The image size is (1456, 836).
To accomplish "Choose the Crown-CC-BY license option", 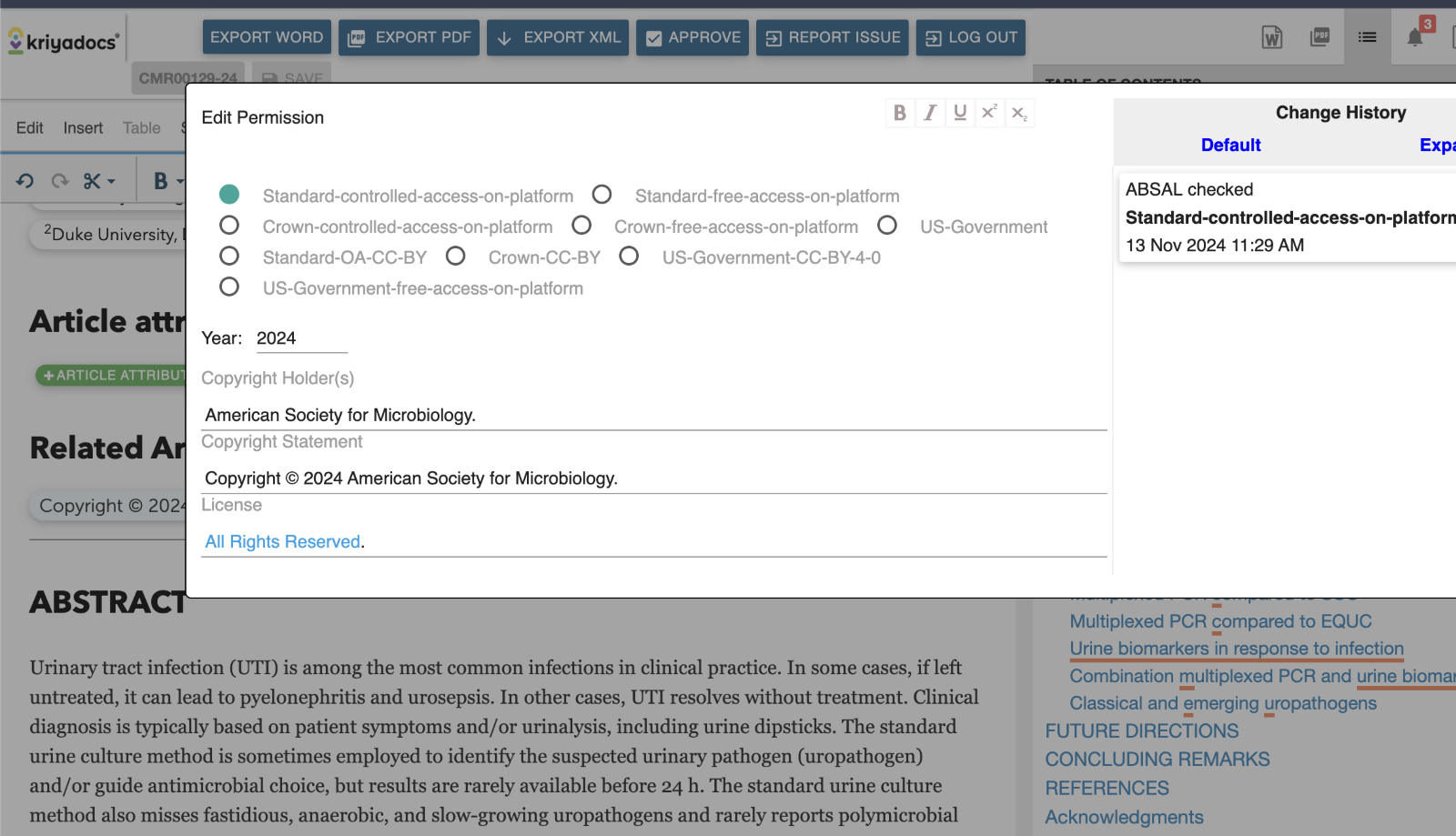I will coord(456,257).
